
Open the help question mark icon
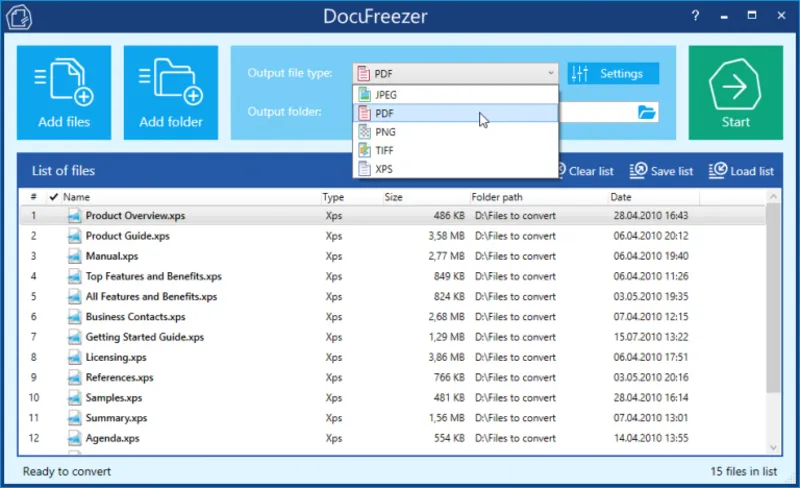click(x=695, y=16)
